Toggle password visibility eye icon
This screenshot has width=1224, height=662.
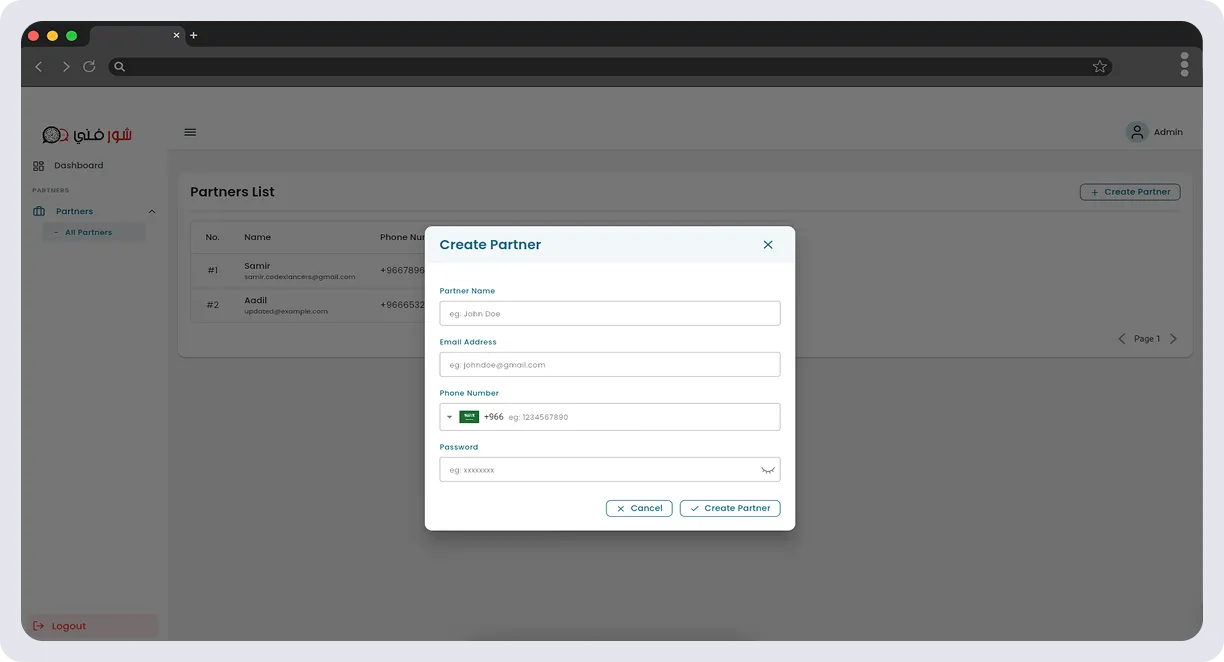pyautogui.click(x=768, y=469)
